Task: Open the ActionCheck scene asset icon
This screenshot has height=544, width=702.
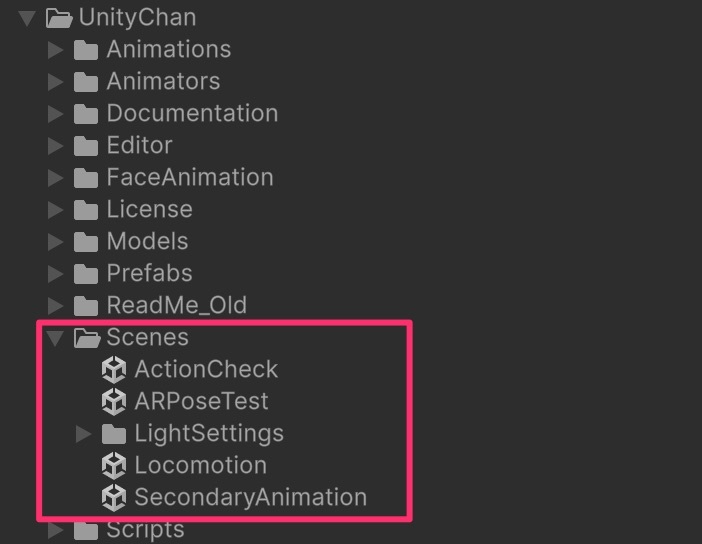Action: point(114,369)
